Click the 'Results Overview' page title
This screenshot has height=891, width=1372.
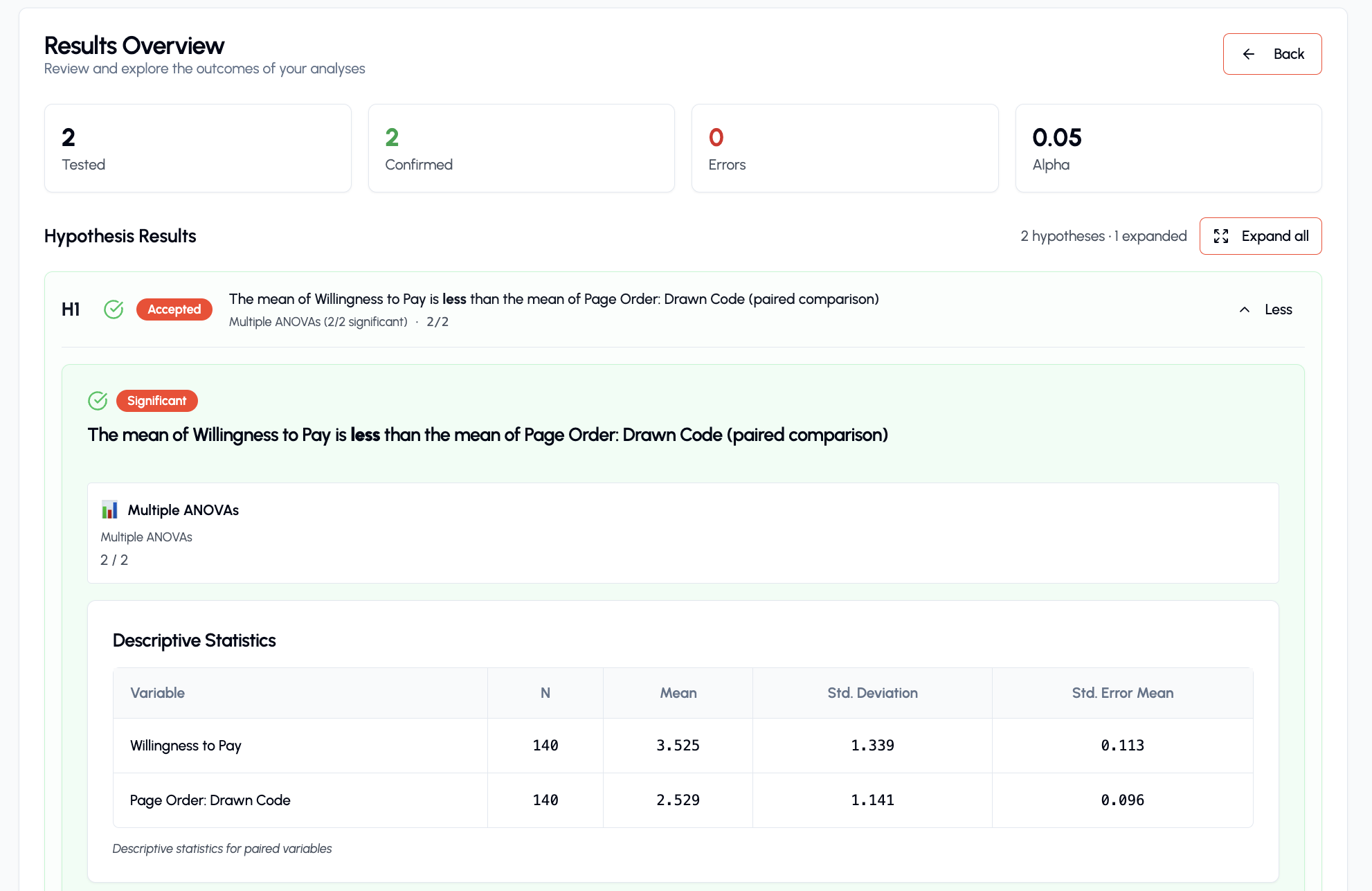coord(134,46)
